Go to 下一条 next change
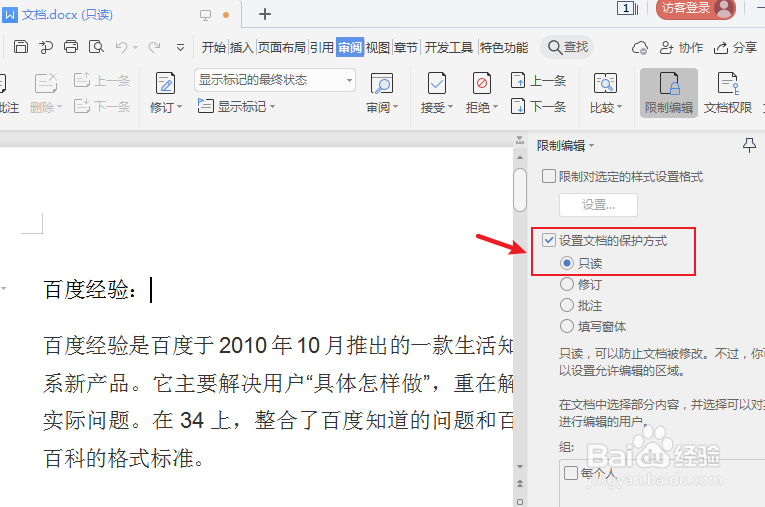The image size is (765, 507). 539,106
